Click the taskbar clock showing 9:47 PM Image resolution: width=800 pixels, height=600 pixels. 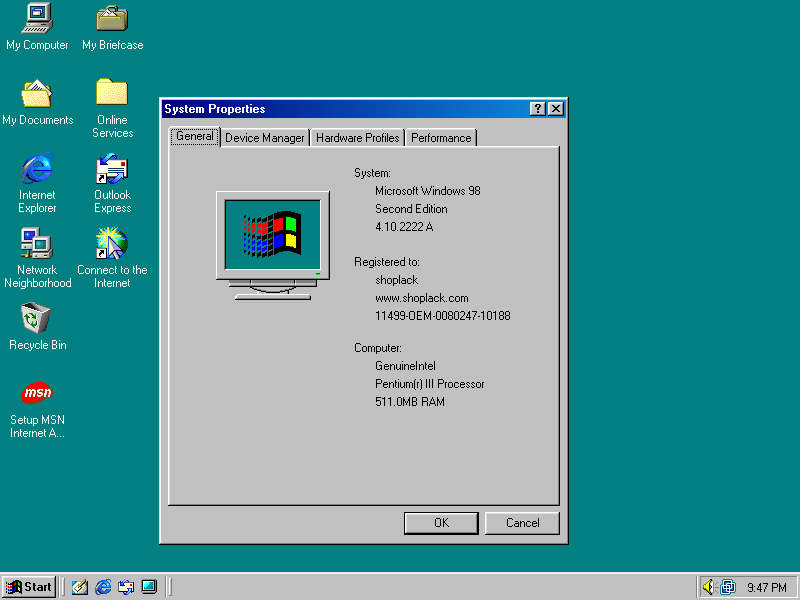pyautogui.click(x=767, y=588)
